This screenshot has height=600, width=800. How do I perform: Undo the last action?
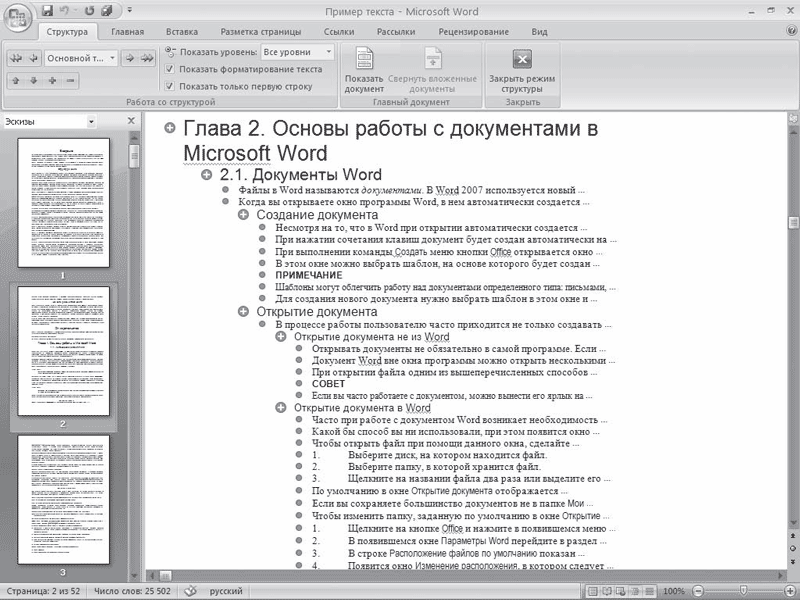click(65, 11)
